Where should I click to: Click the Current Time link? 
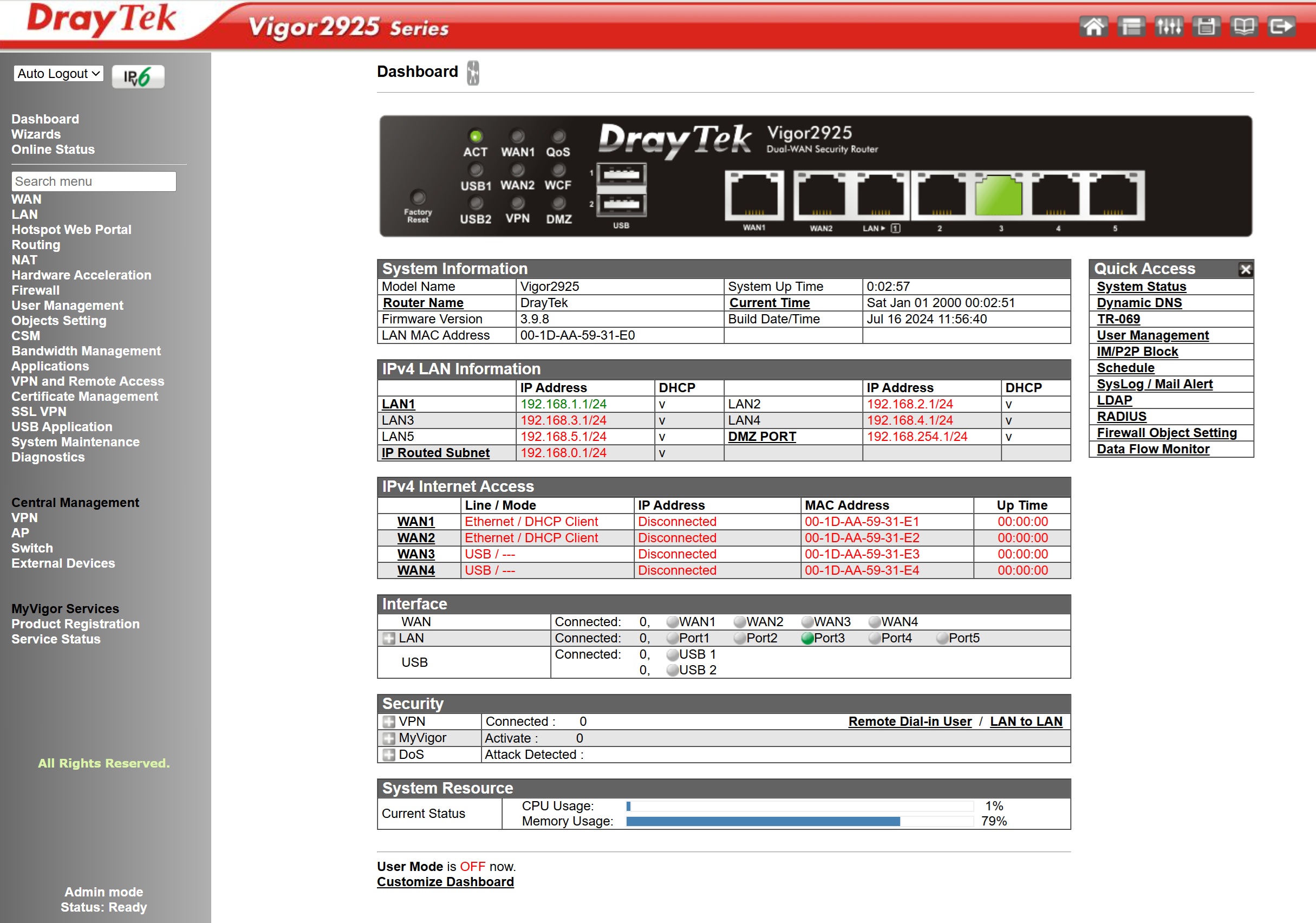pyautogui.click(x=769, y=303)
